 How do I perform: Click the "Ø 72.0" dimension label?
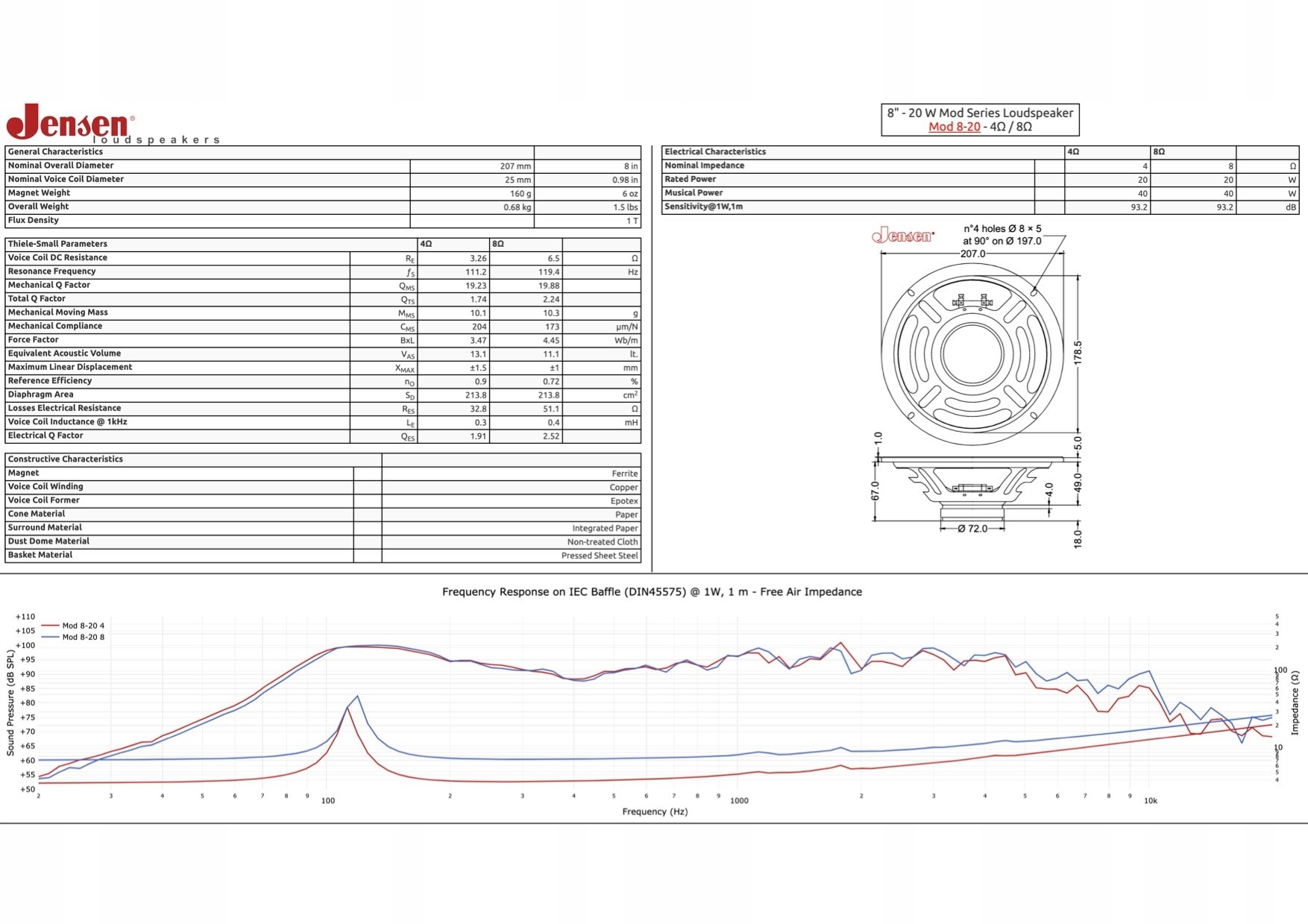tap(972, 529)
